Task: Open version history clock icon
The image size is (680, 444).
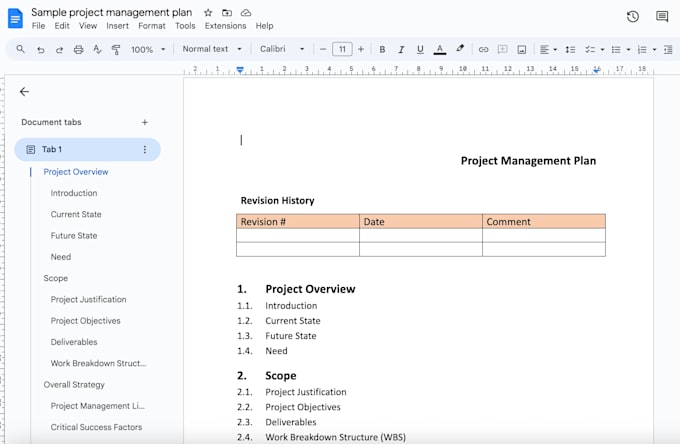Action: point(633,17)
